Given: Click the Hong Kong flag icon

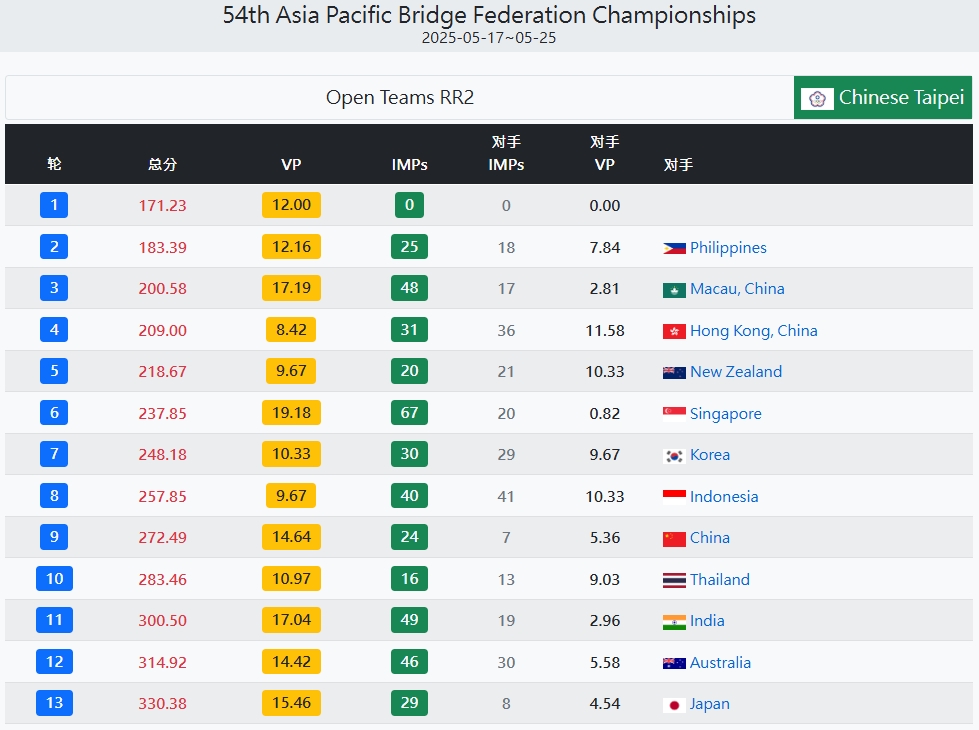Looking at the screenshot, I should click(x=674, y=332).
